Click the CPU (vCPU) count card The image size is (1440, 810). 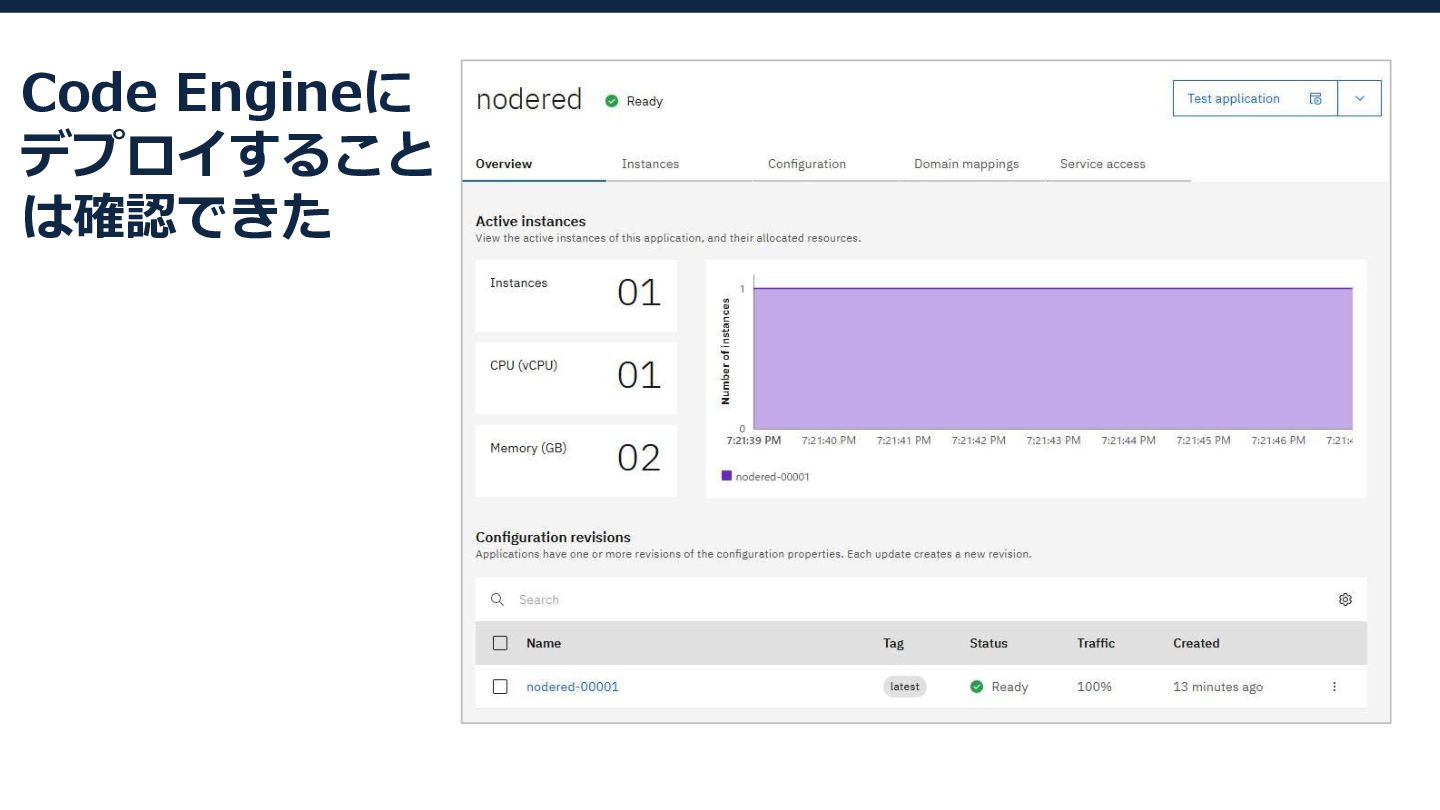[576, 378]
